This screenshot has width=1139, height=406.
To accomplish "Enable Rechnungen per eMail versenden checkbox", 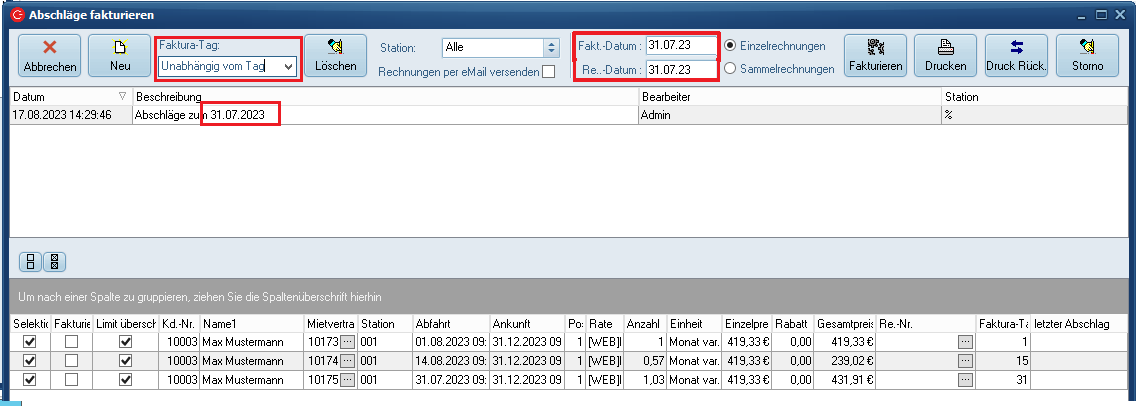I will 548,72.
